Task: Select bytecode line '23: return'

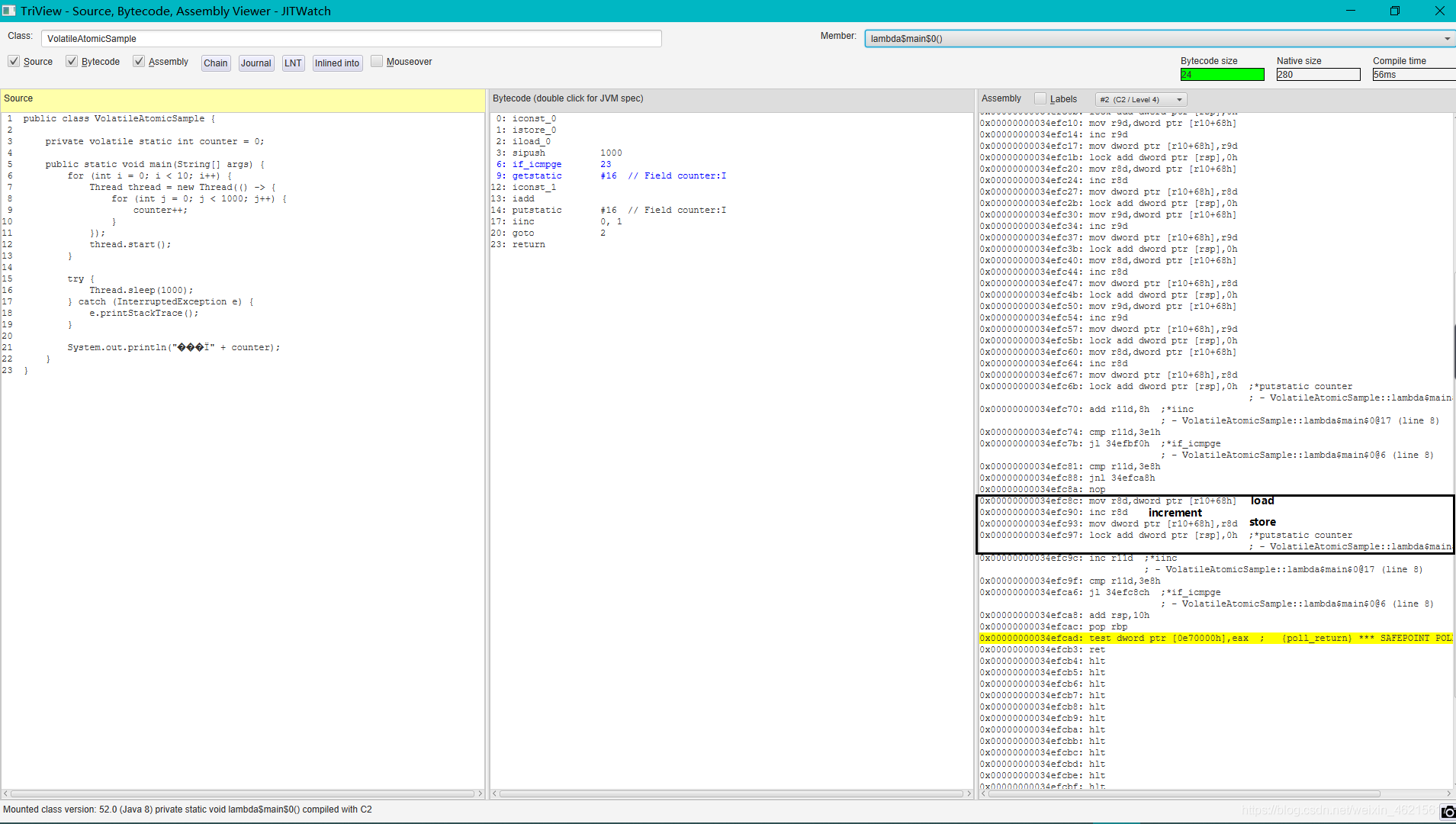Action: pyautogui.click(x=519, y=244)
